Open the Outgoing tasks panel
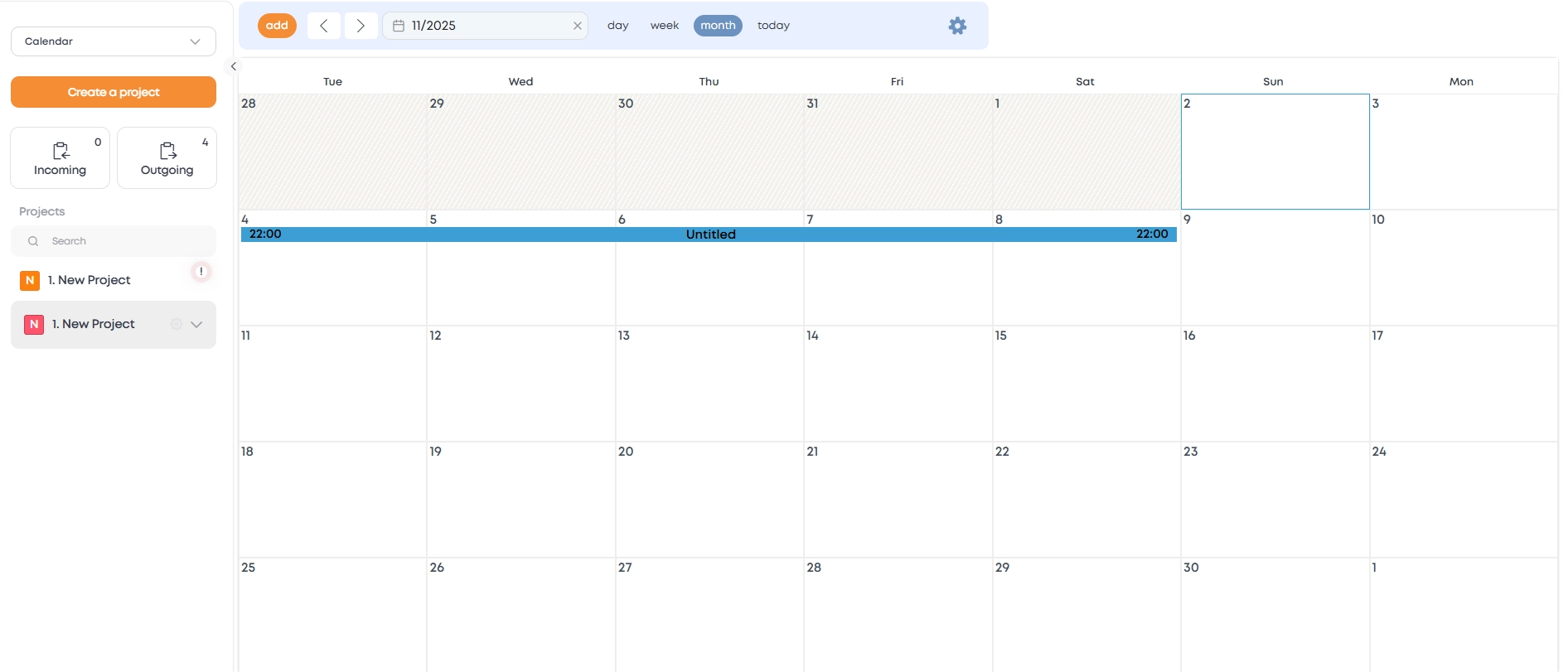Image resolution: width=1568 pixels, height=672 pixels. [167, 158]
